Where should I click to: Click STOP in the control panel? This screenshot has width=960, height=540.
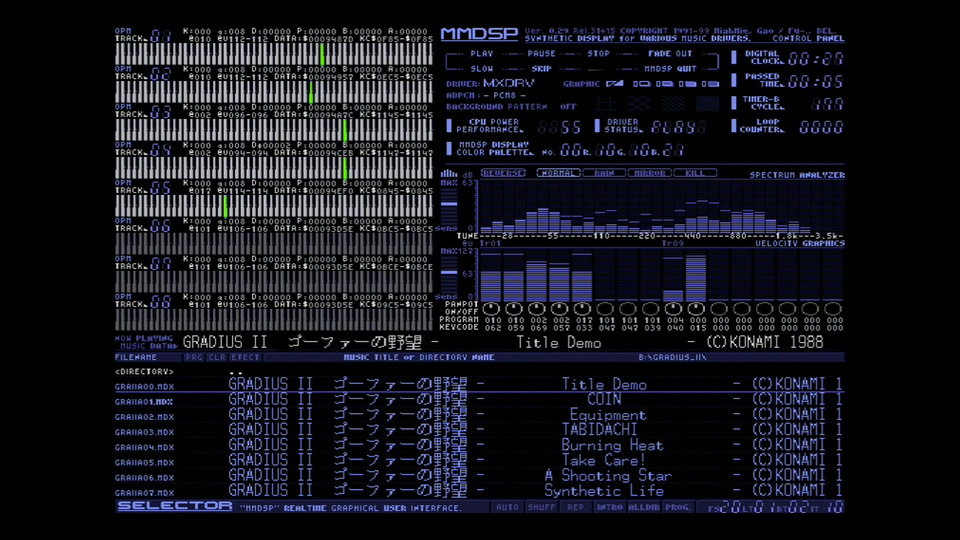click(x=599, y=54)
